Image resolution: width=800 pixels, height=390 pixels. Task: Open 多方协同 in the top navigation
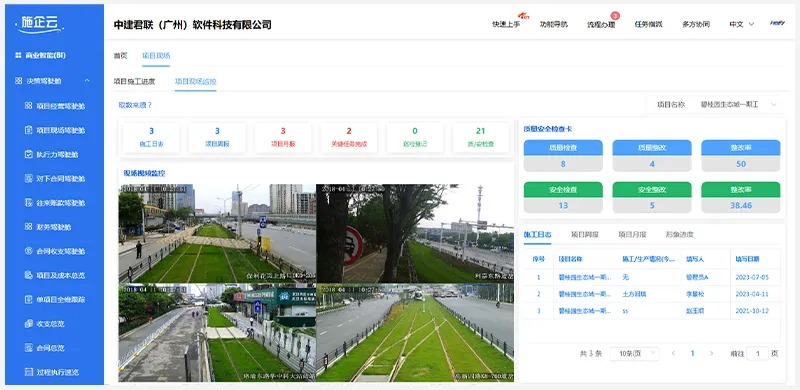[x=696, y=24]
